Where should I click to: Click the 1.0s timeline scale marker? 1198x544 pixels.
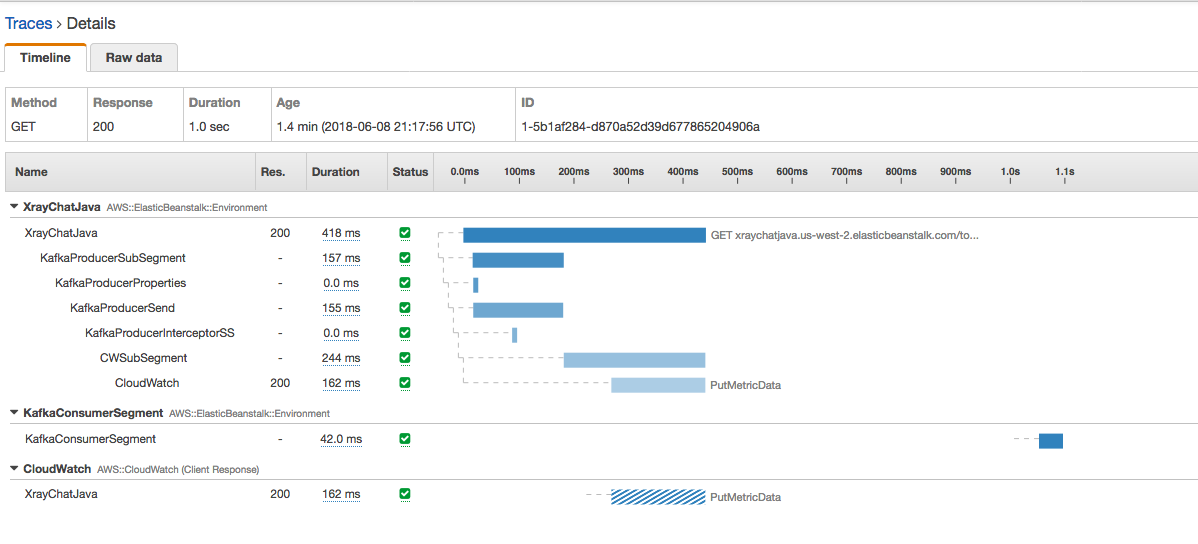point(1010,172)
